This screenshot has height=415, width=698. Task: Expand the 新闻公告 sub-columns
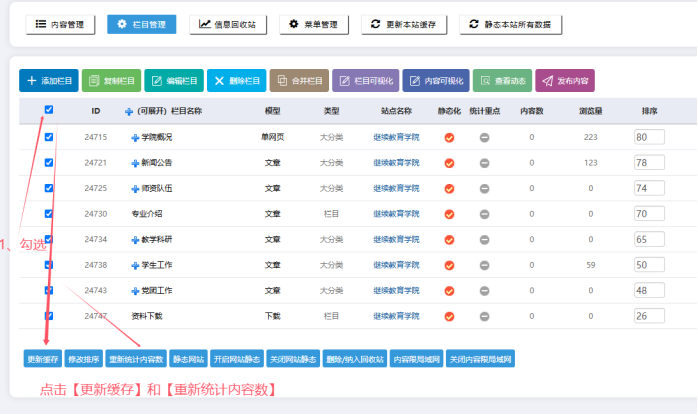click(x=135, y=162)
